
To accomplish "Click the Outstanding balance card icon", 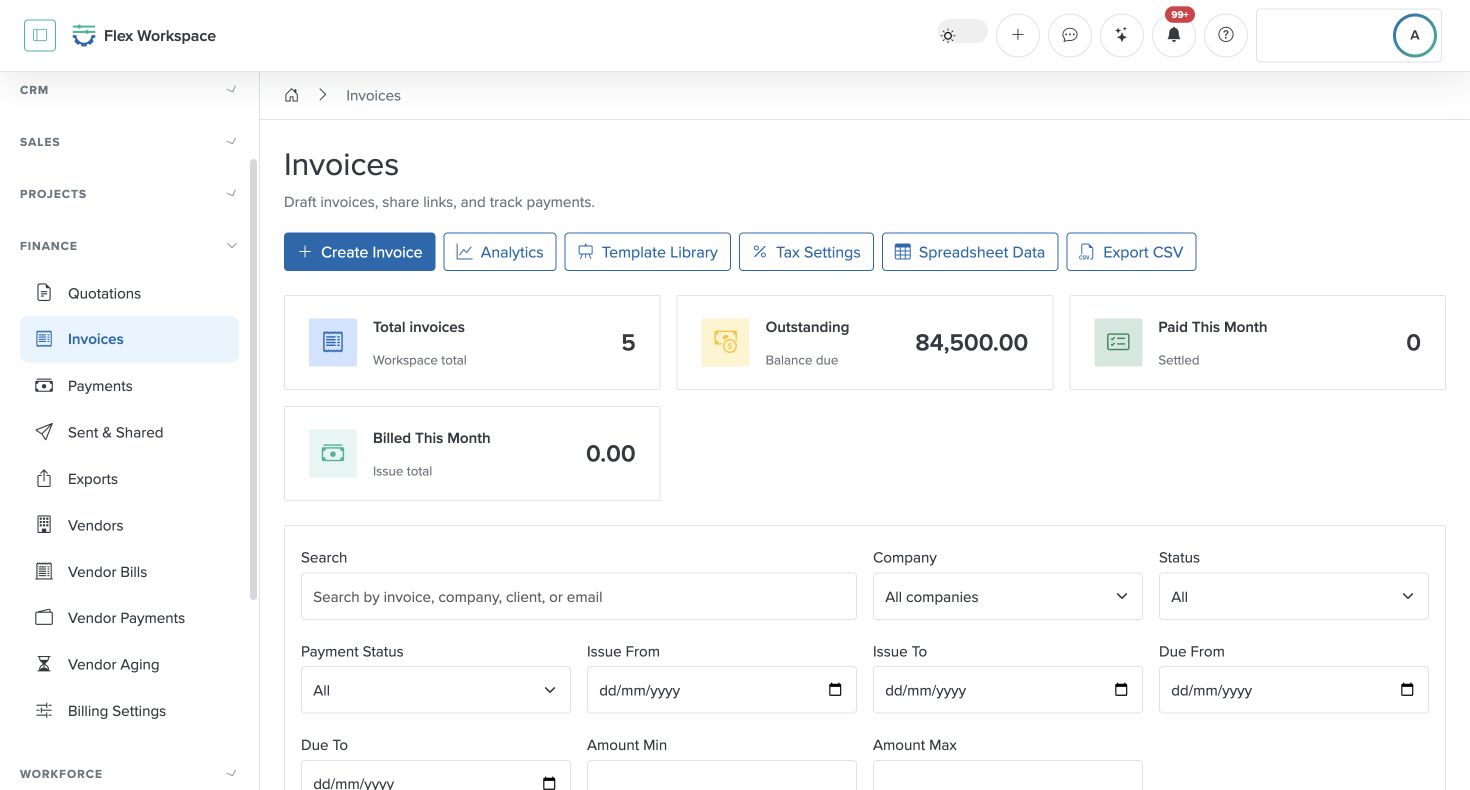I will 725,343.
